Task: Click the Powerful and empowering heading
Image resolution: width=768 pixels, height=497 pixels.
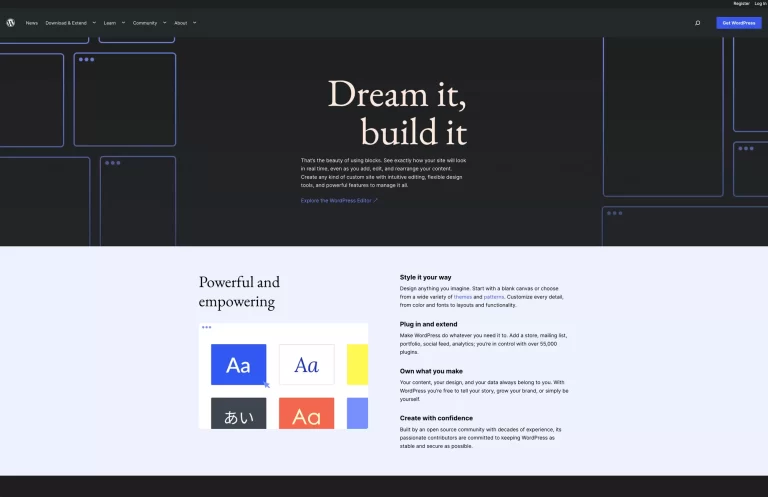Action: coord(239,292)
